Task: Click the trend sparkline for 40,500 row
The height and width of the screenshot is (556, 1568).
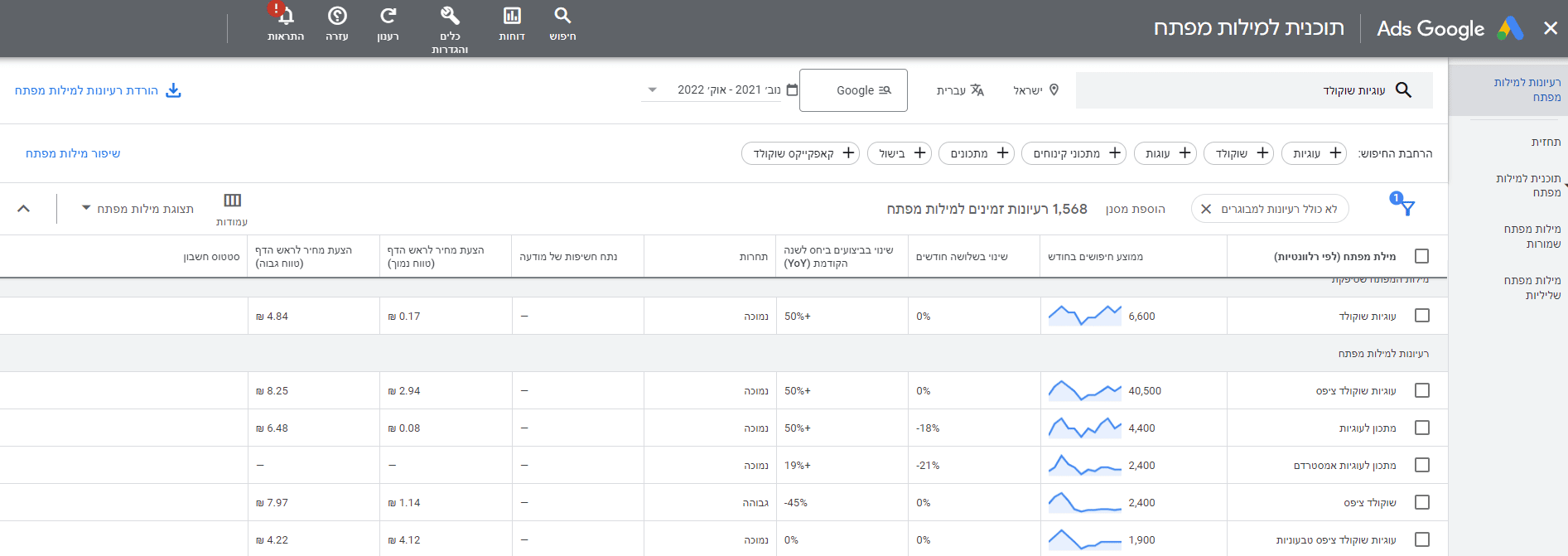Action: pos(1084,390)
